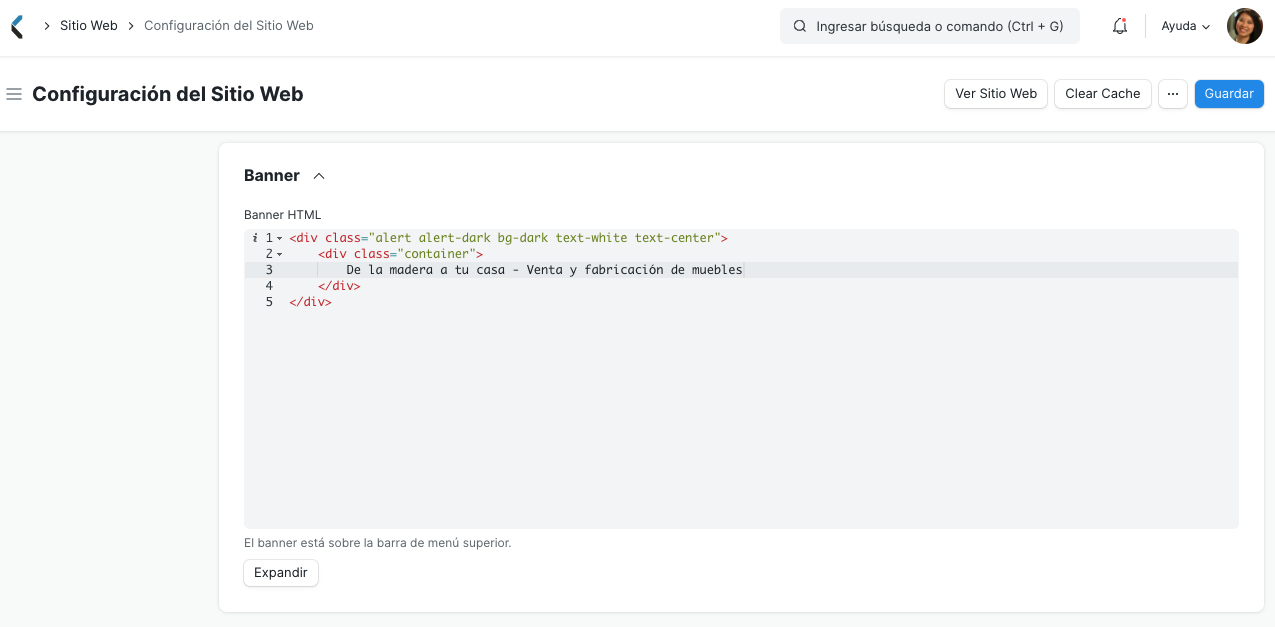Click Ver Sitio Web button

996,94
